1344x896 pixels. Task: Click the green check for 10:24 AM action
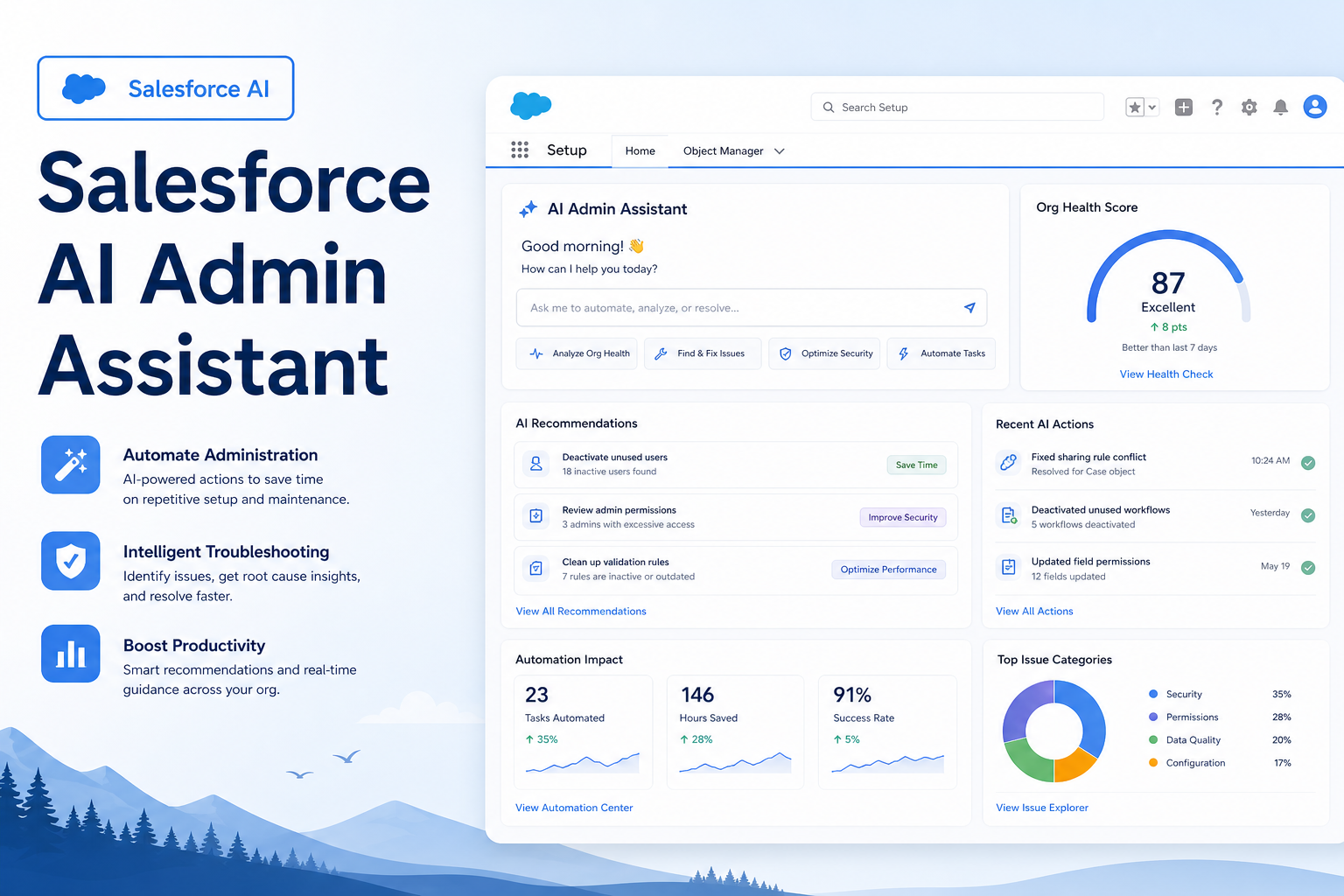coord(1308,463)
